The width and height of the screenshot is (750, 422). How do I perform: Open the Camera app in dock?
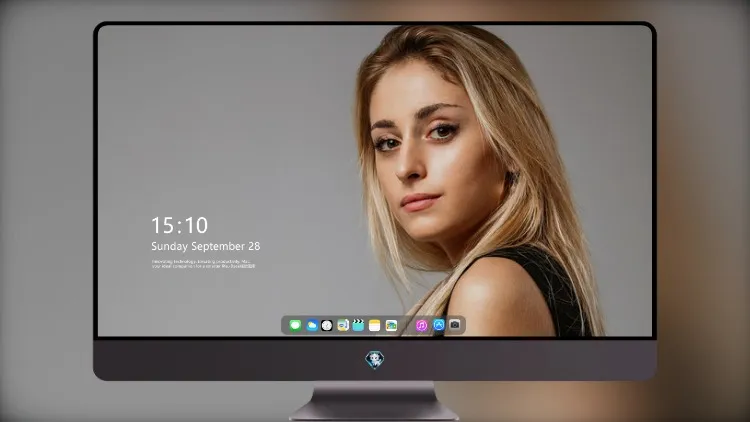(x=455, y=325)
